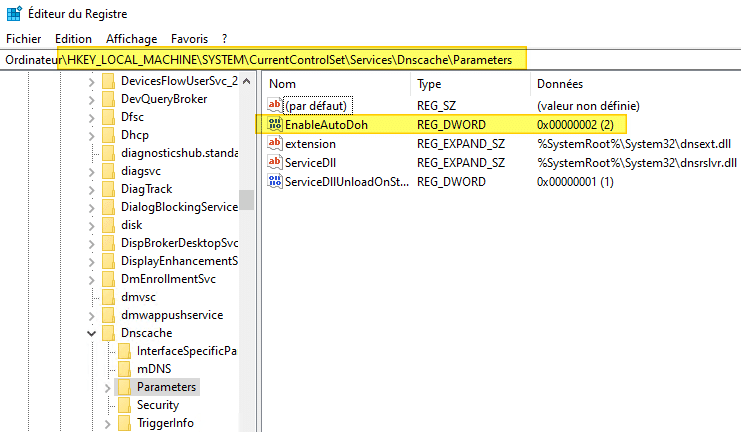Click the ServiceDll string value icon
Viewport: 741px width, 432px height.
tap(275, 163)
